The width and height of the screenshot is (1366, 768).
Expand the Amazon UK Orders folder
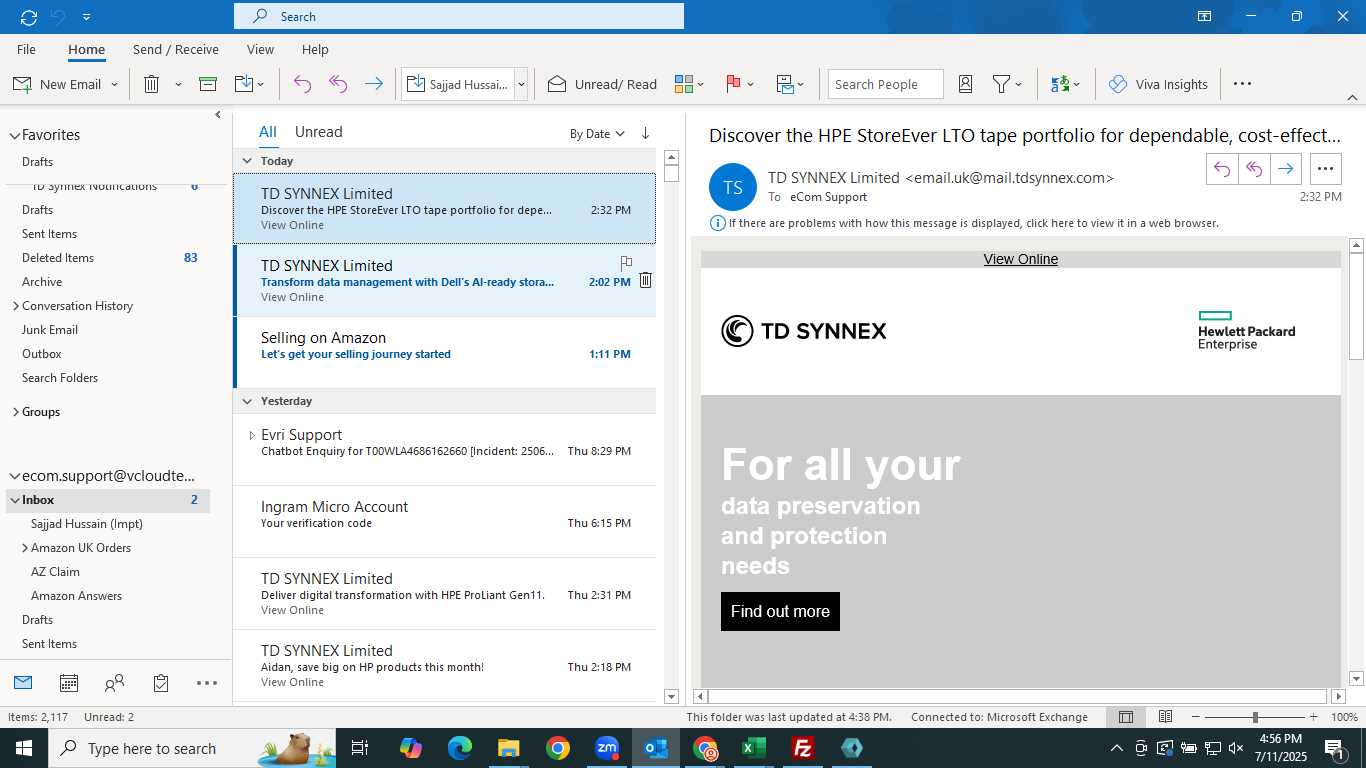(25, 548)
